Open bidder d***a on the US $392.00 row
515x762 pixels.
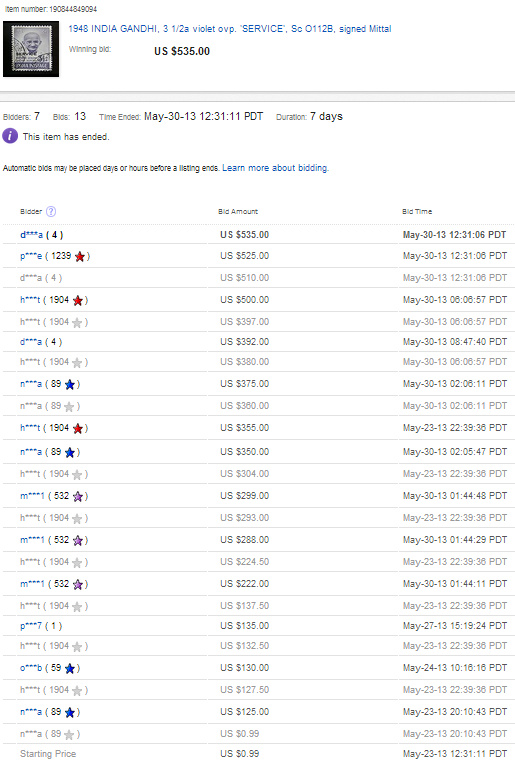click(31, 342)
